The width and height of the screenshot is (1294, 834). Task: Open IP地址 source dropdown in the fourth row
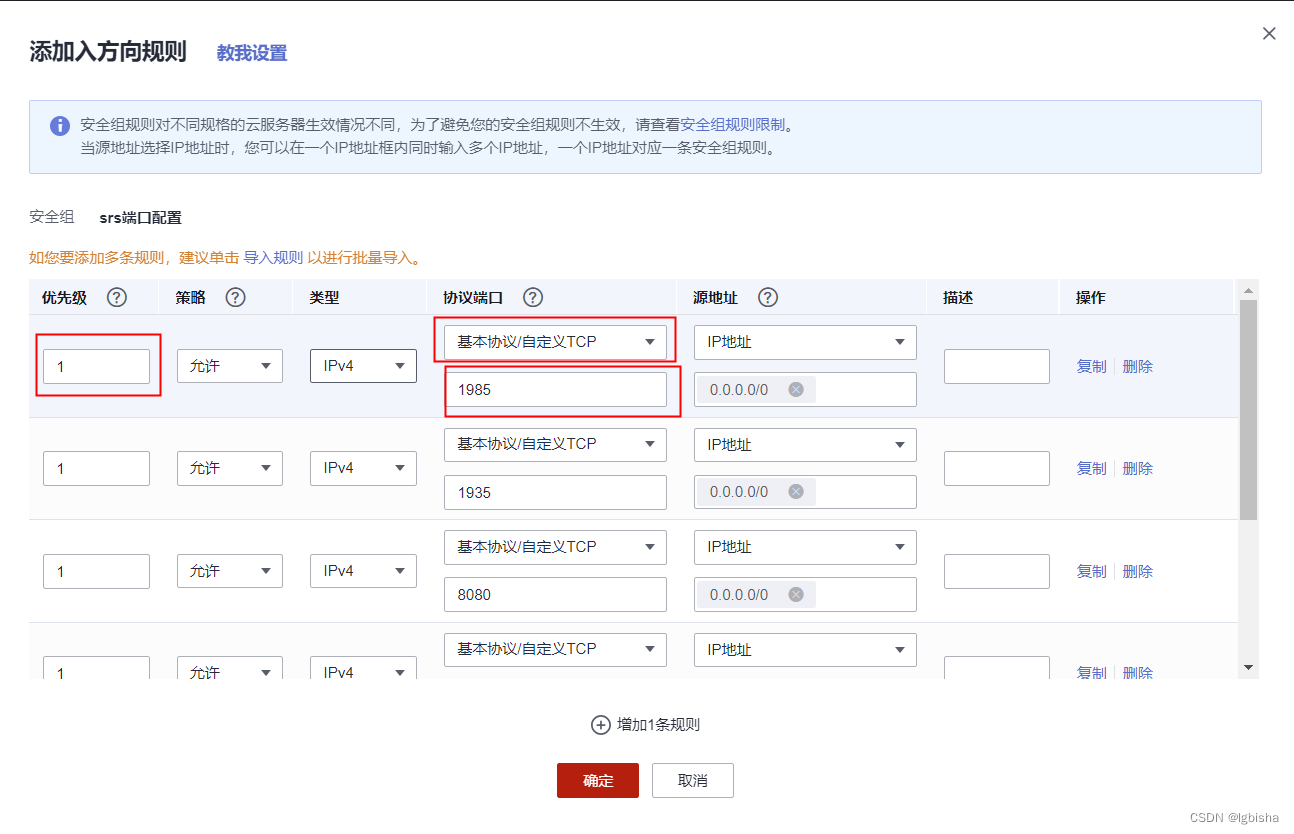pyautogui.click(x=805, y=650)
